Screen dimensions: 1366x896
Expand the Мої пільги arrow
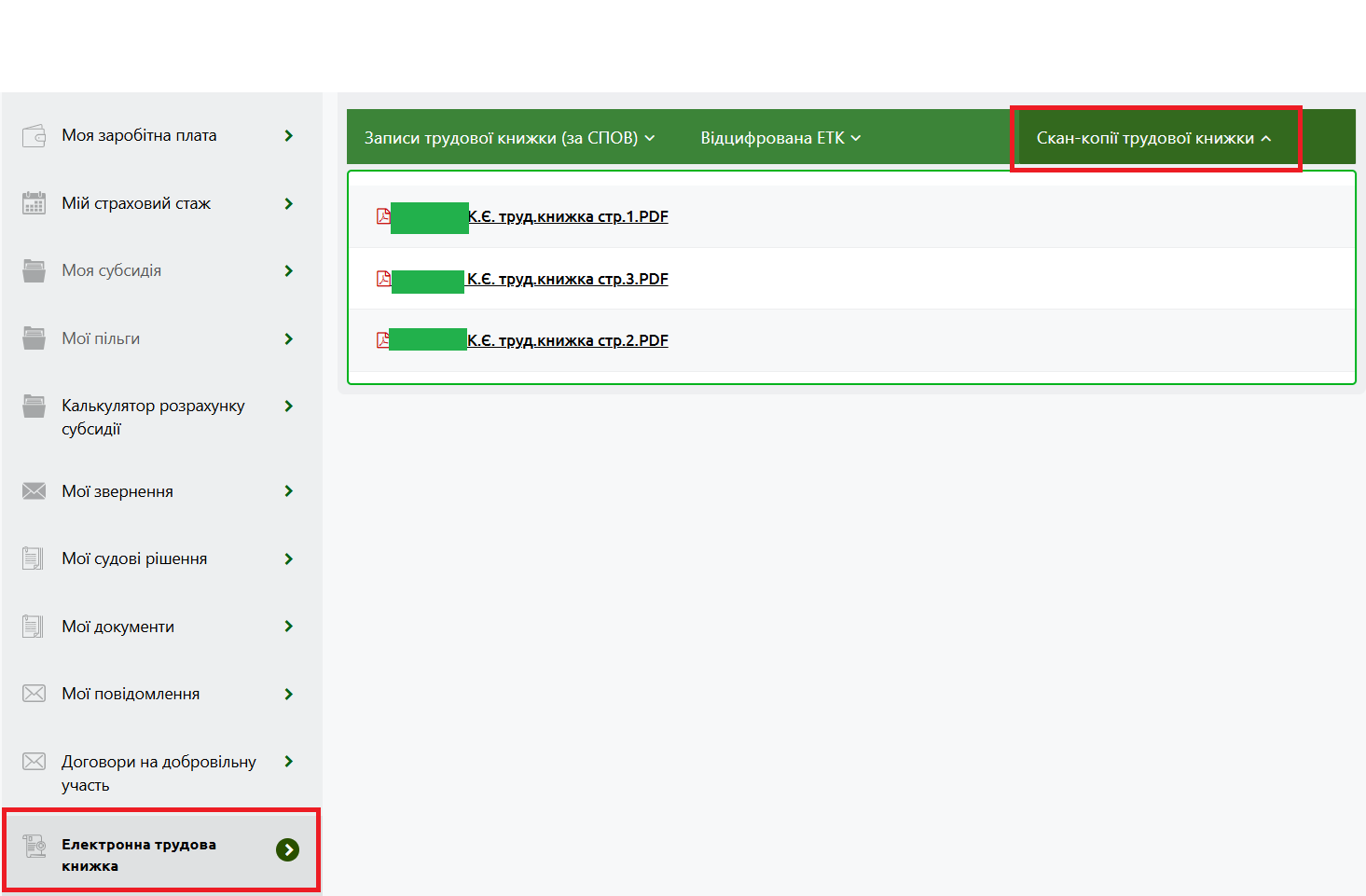point(289,339)
